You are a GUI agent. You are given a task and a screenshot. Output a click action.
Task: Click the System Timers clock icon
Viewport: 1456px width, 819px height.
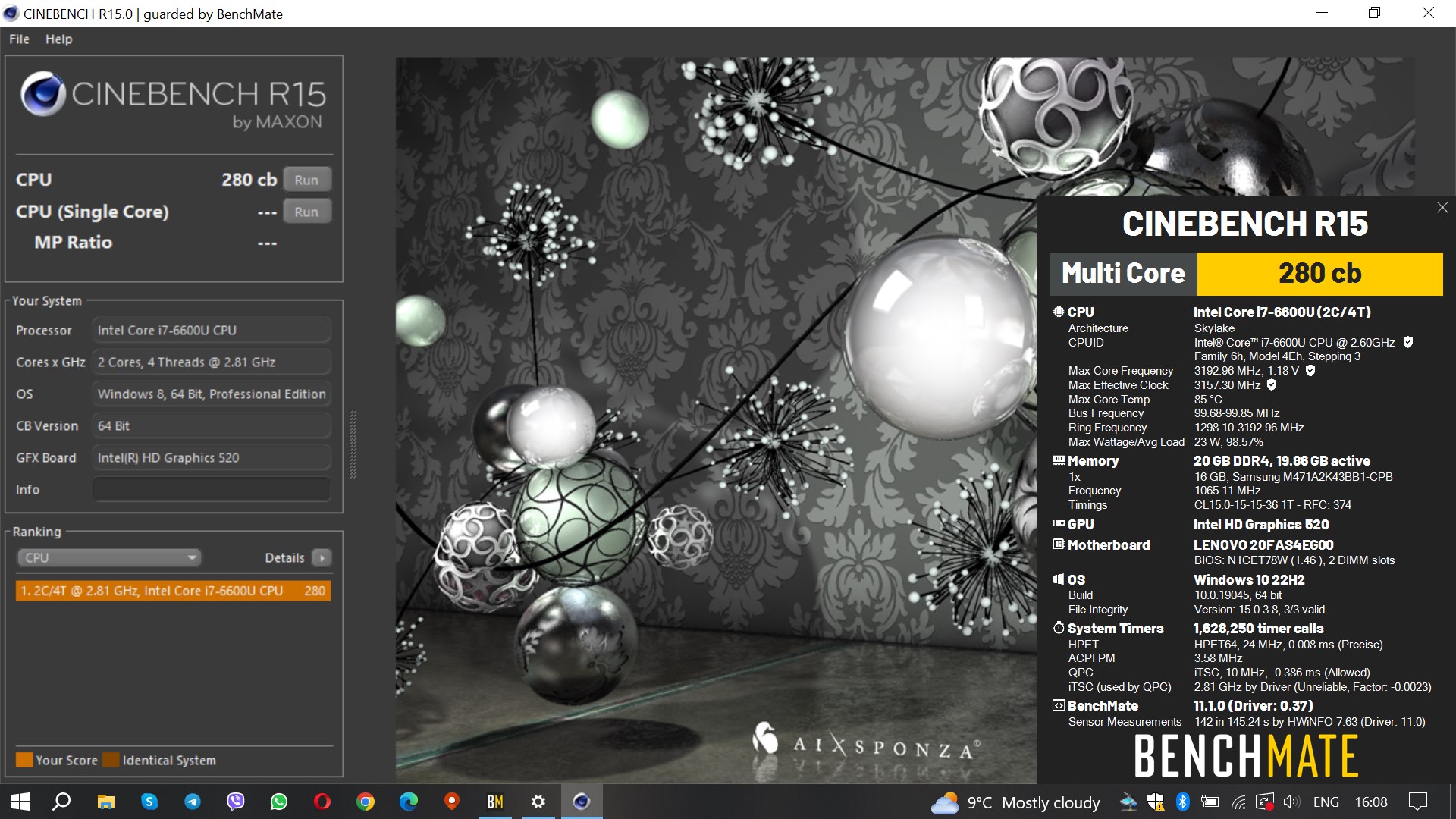pos(1059,628)
